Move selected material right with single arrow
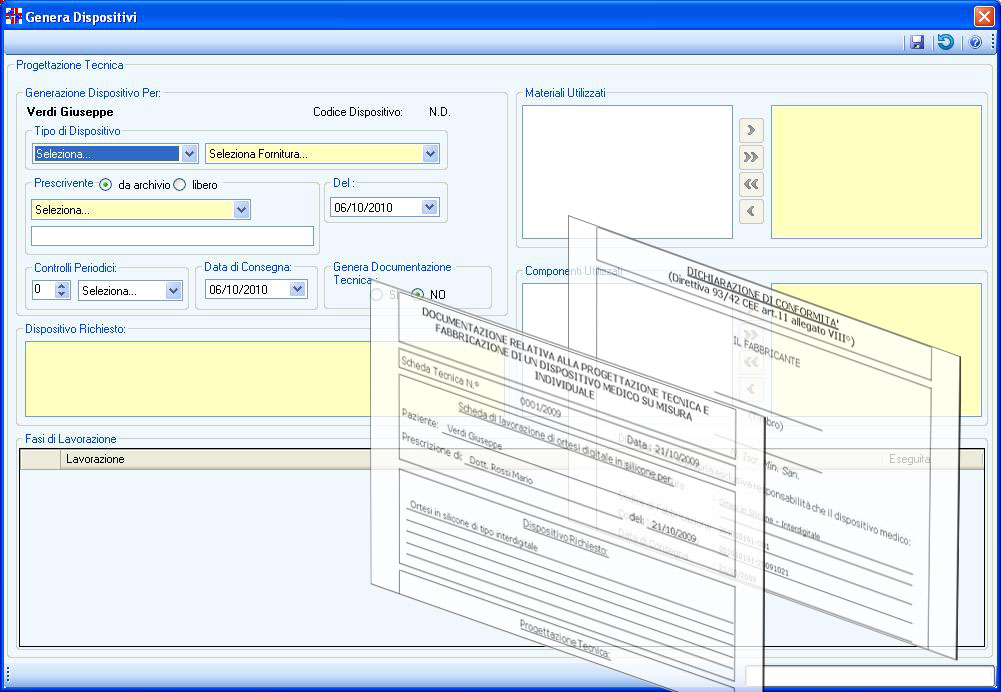This screenshot has height=692, width=1001. pyautogui.click(x=751, y=130)
